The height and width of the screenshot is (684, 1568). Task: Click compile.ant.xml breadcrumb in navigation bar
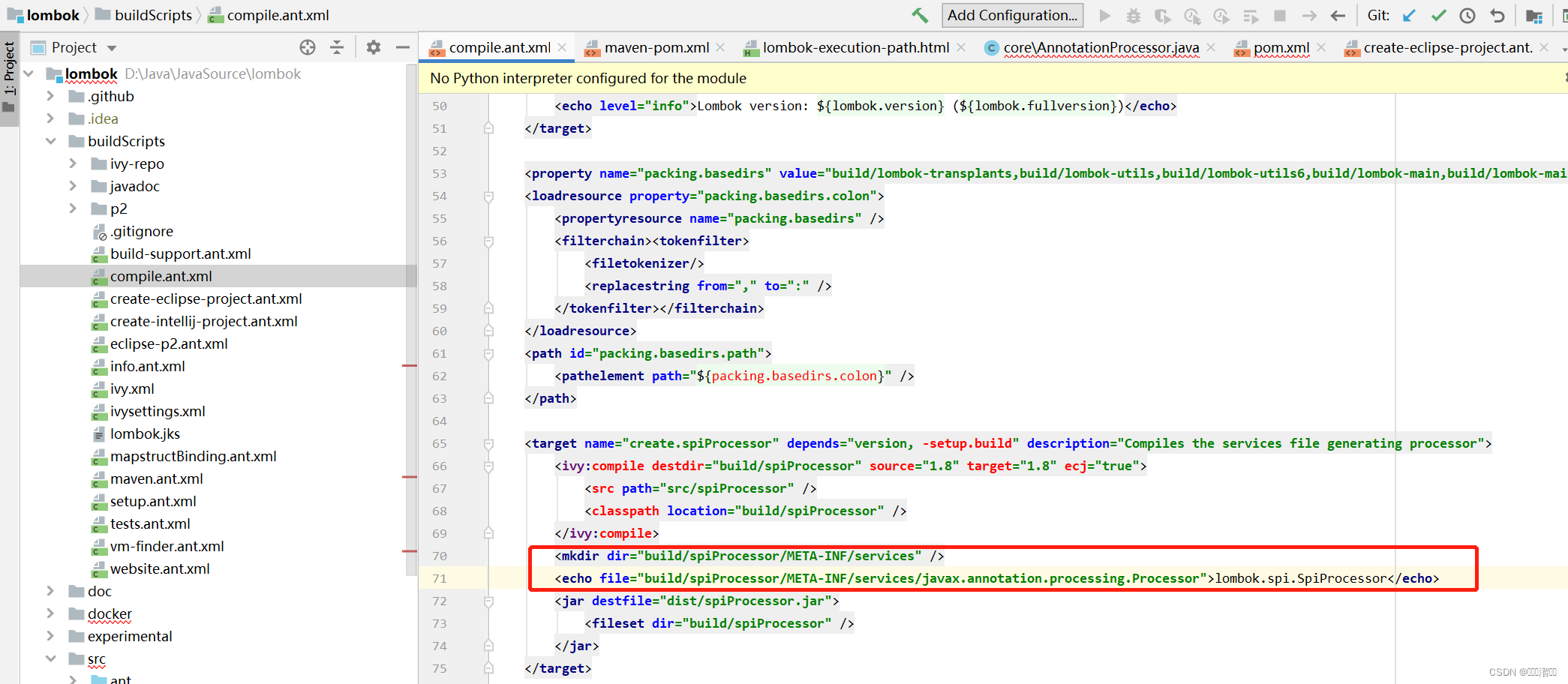coord(269,15)
